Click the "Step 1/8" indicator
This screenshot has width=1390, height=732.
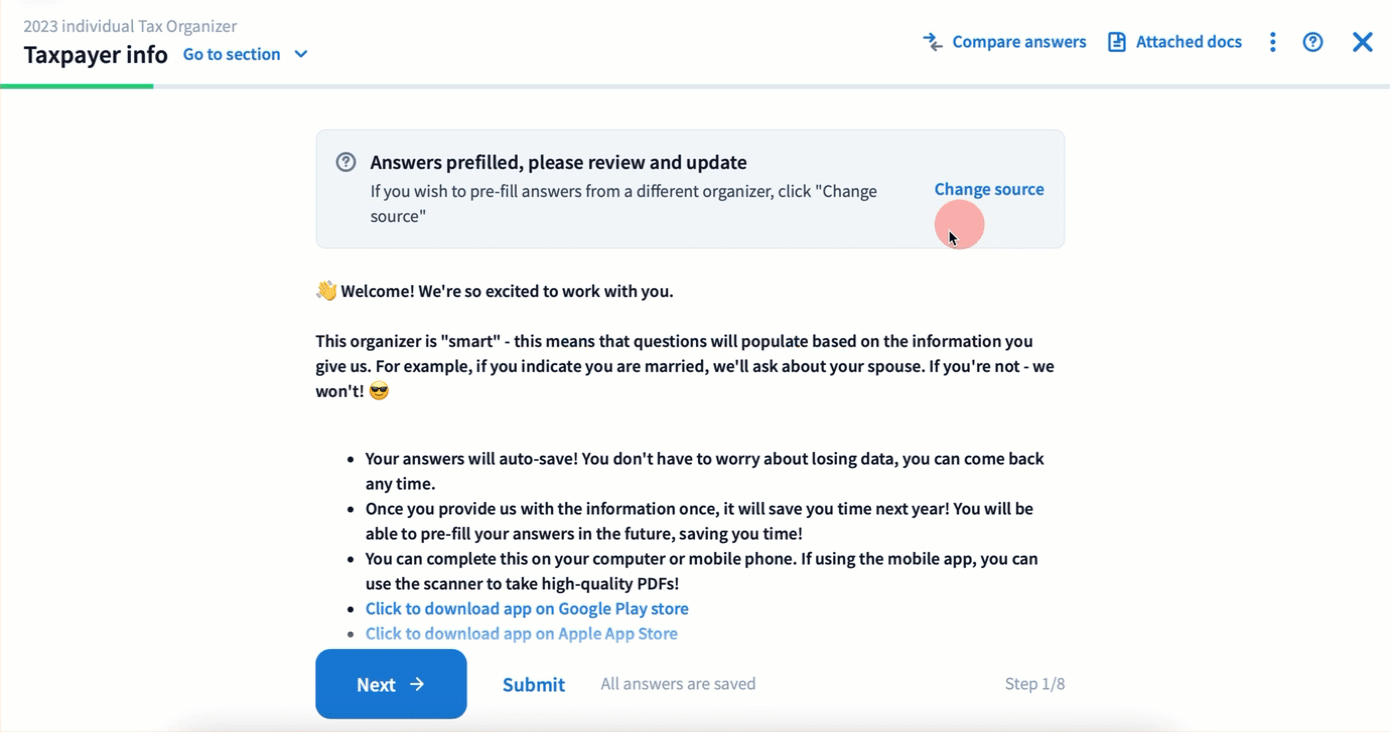coord(1034,684)
